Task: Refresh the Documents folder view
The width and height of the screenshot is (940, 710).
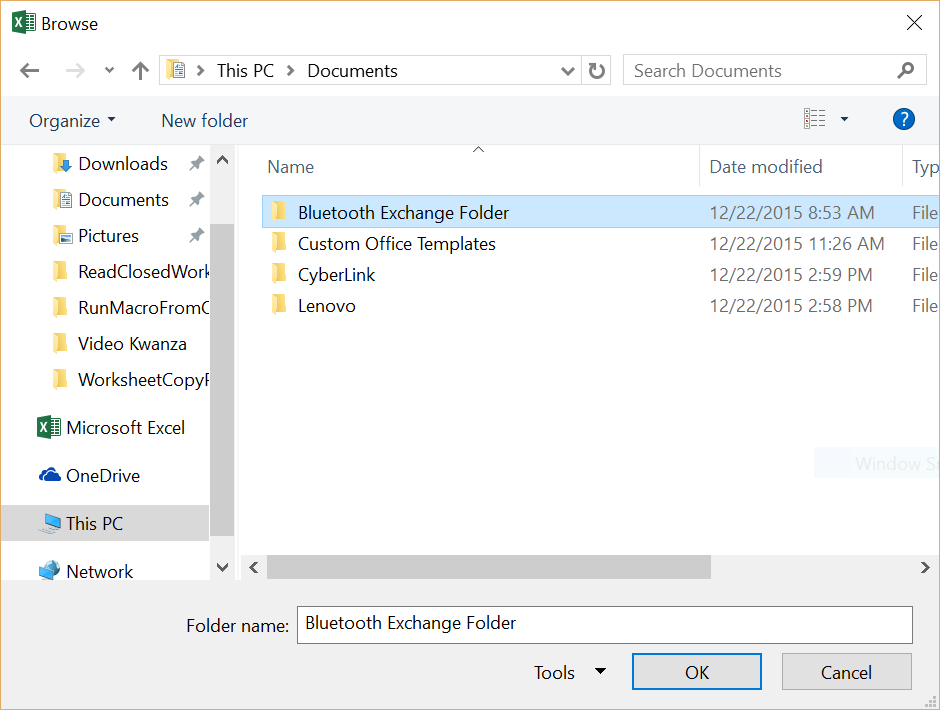Action: tap(596, 70)
